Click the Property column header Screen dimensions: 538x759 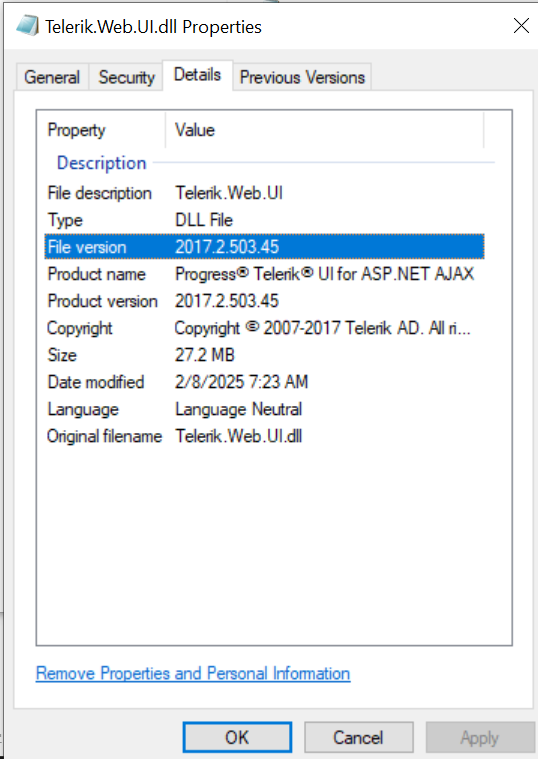click(x=77, y=130)
